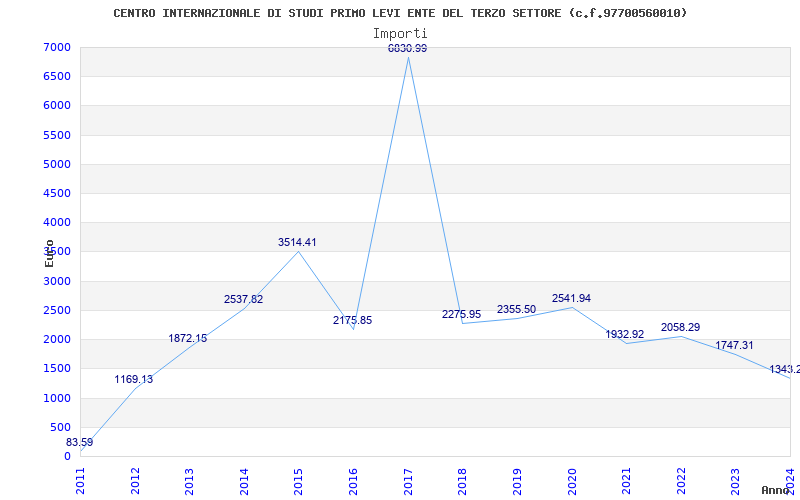Select the 2175.85 data label
Screen dimensions: 800x500
coord(353,320)
